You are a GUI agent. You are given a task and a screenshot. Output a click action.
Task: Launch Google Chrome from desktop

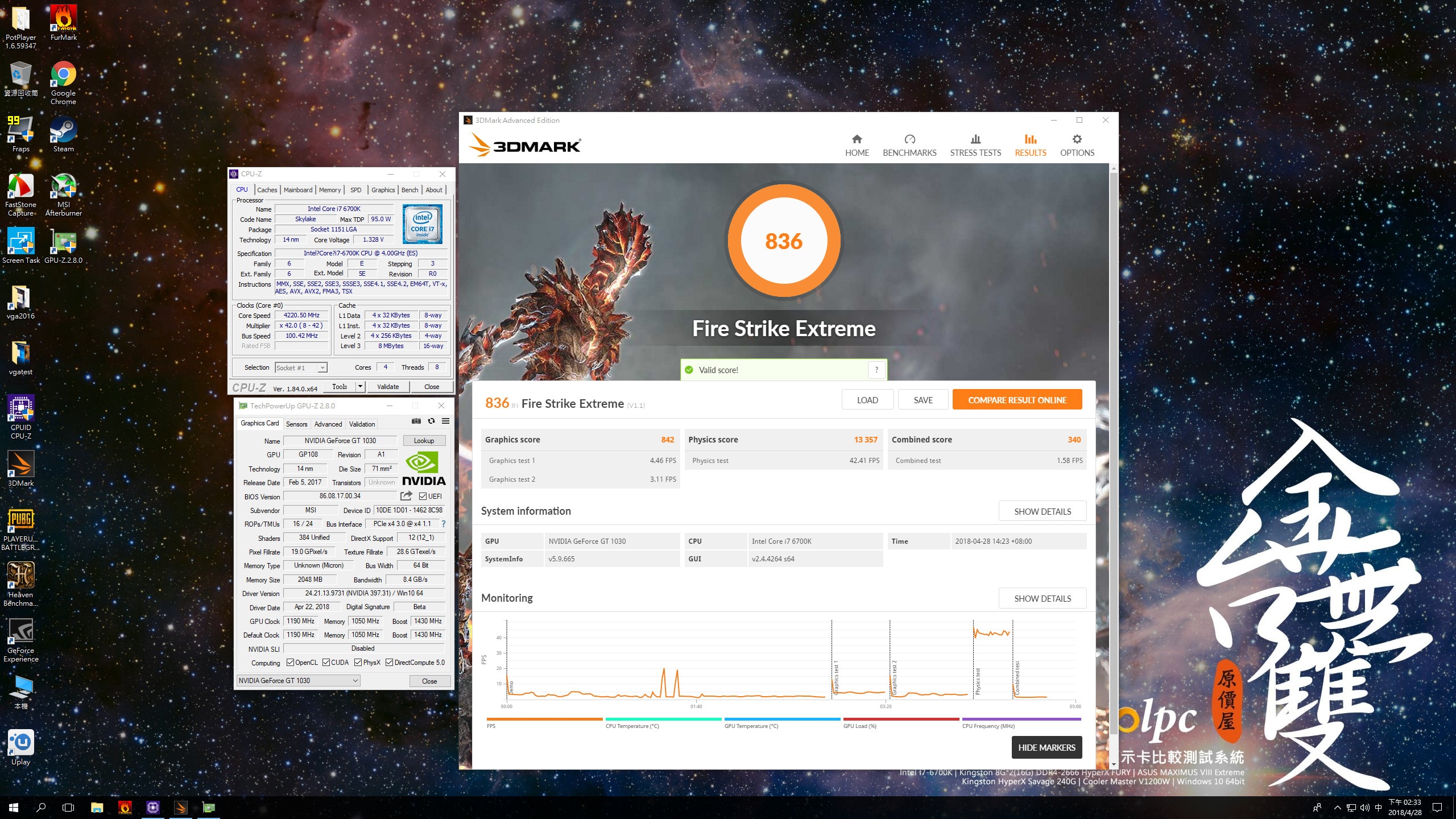[63, 83]
